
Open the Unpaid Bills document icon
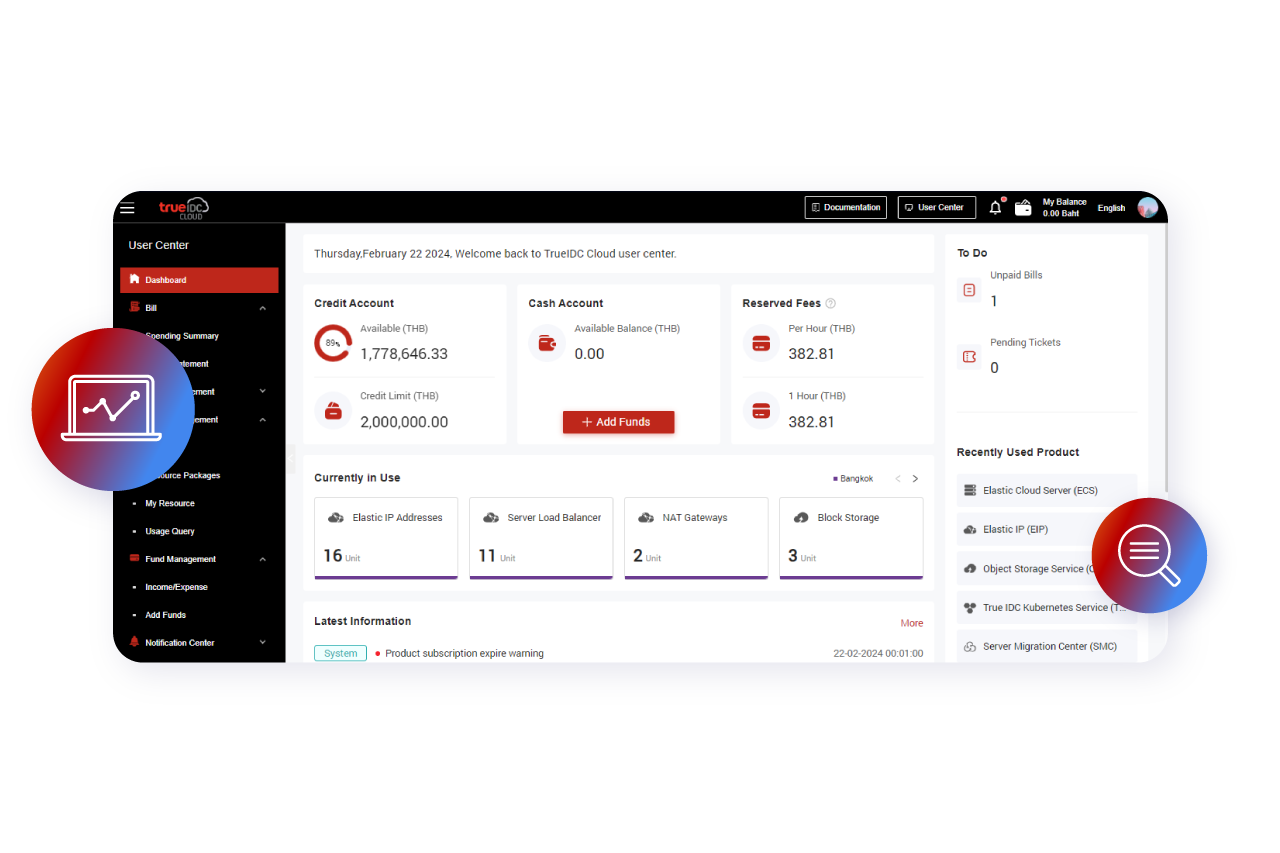click(x=968, y=289)
